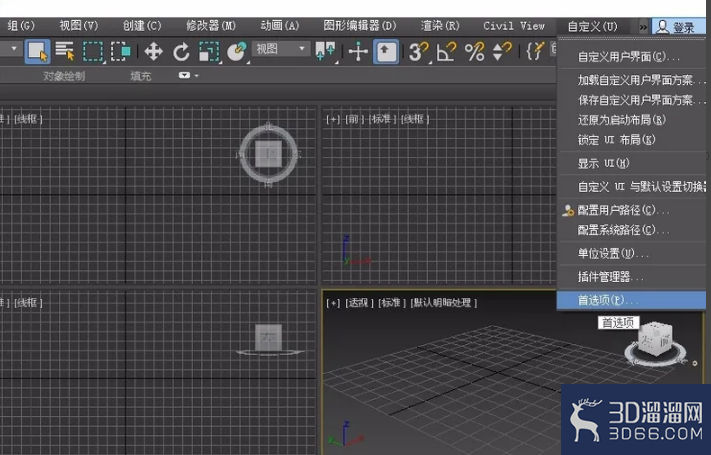Expand the ribbon display options arrow
This screenshot has width=711, height=455.
coord(196,76)
